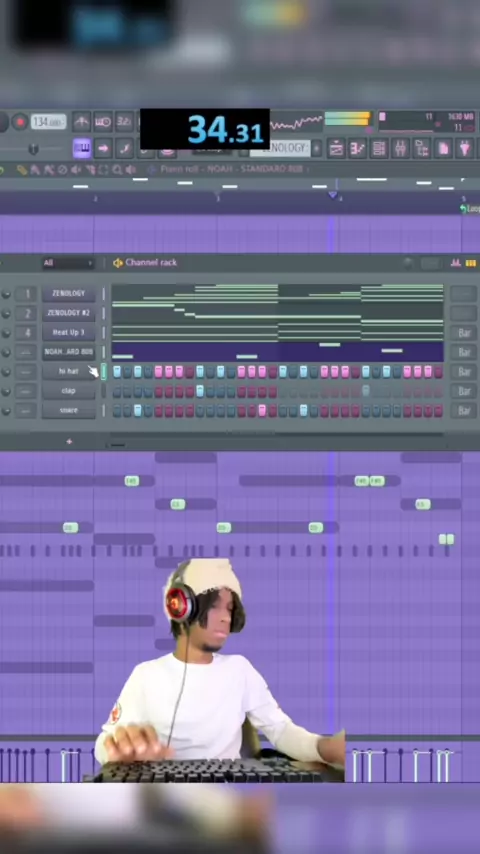
Task: Toggle the metronome icon
Action: tap(82, 121)
